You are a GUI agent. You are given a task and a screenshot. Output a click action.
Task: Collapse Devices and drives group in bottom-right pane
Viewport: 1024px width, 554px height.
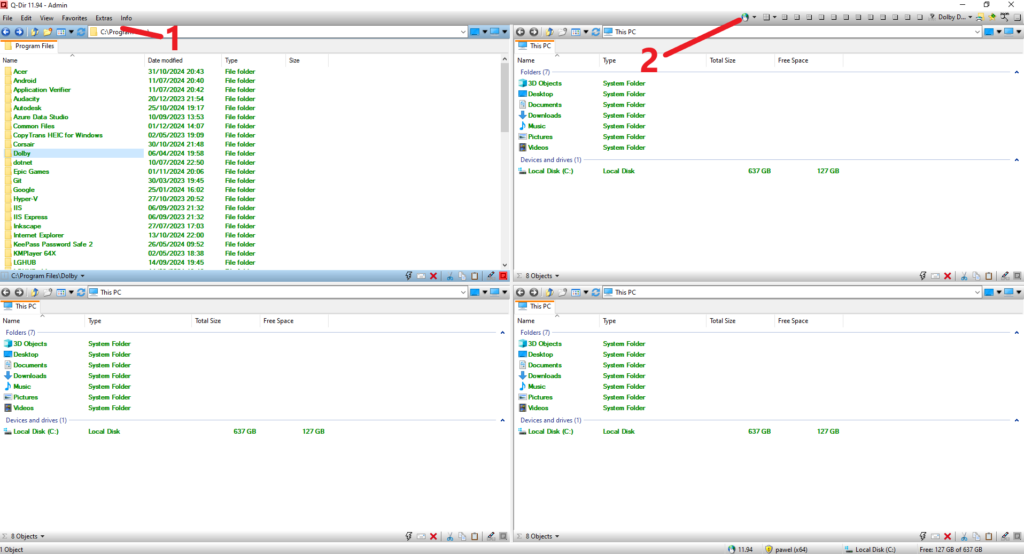1017,420
